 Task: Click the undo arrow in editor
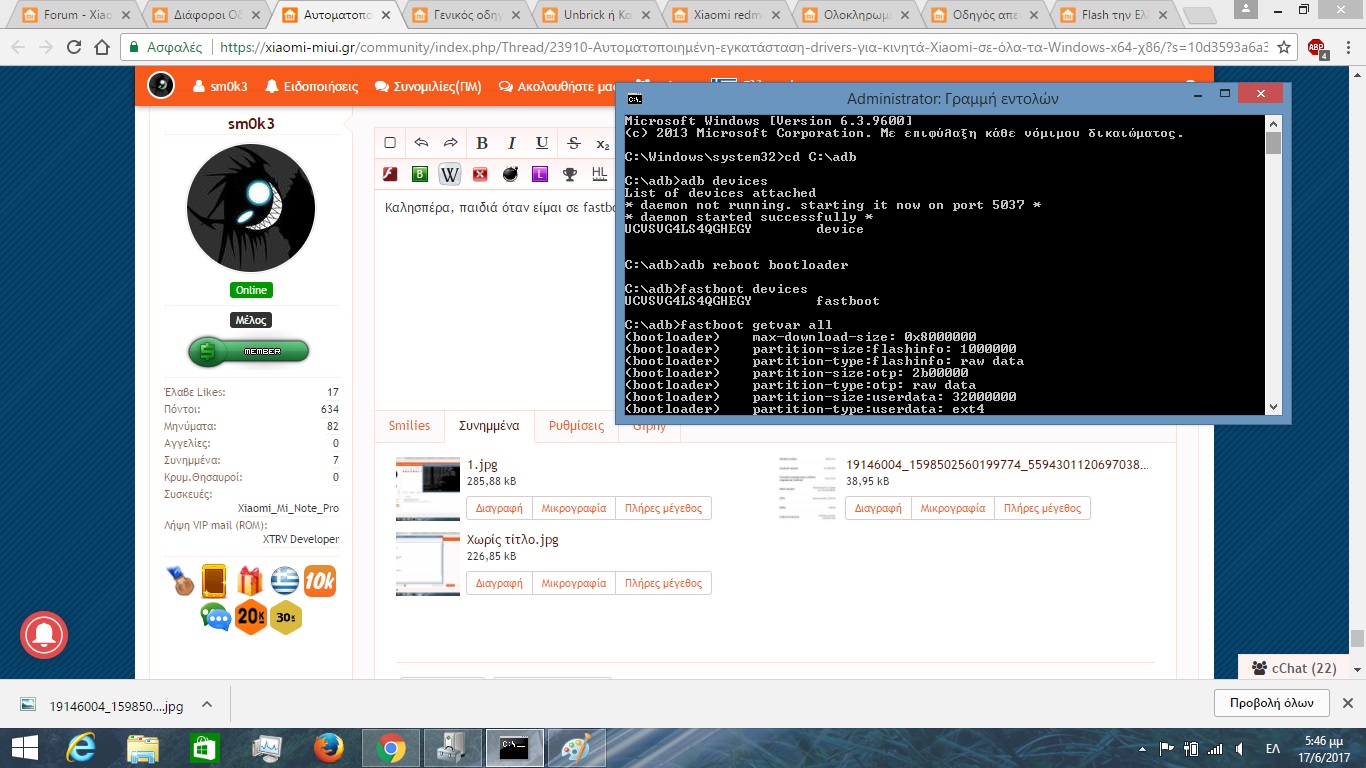click(421, 143)
